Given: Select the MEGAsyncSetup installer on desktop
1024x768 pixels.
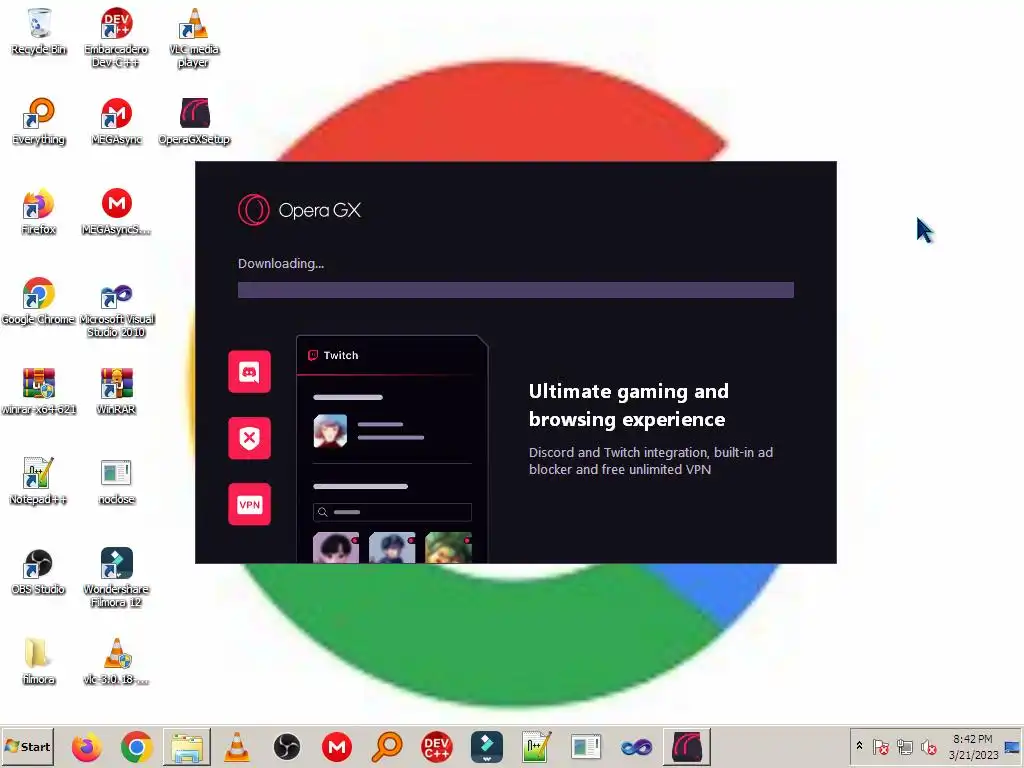Looking at the screenshot, I should (116, 212).
